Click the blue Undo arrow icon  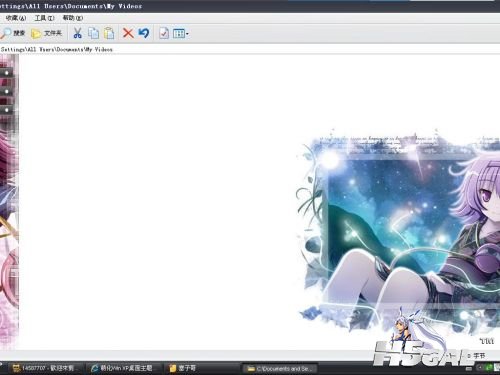pyautogui.click(x=144, y=33)
